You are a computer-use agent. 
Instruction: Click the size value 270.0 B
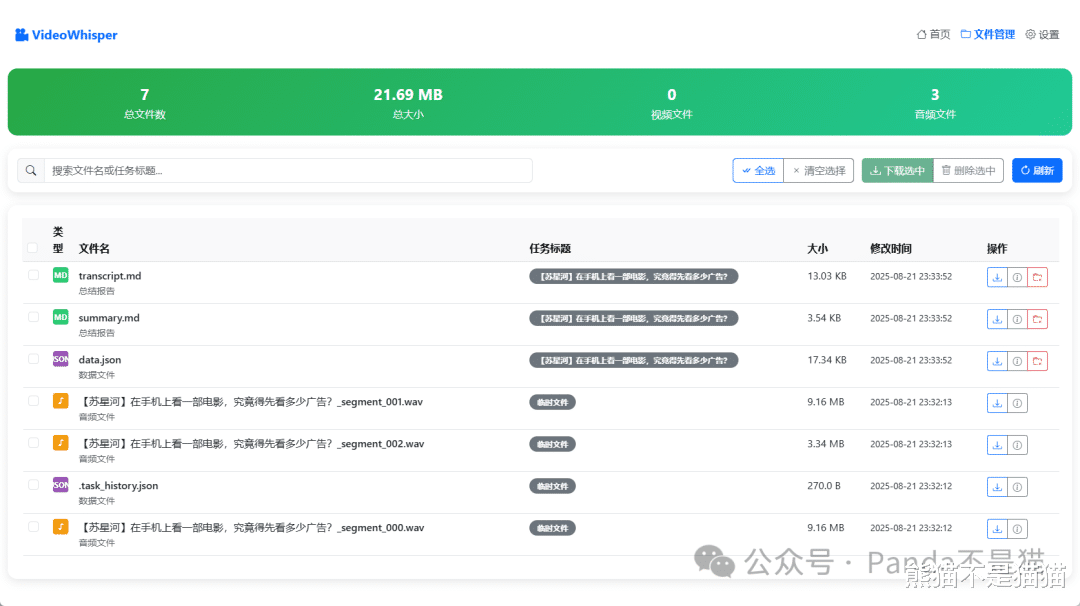(x=824, y=485)
